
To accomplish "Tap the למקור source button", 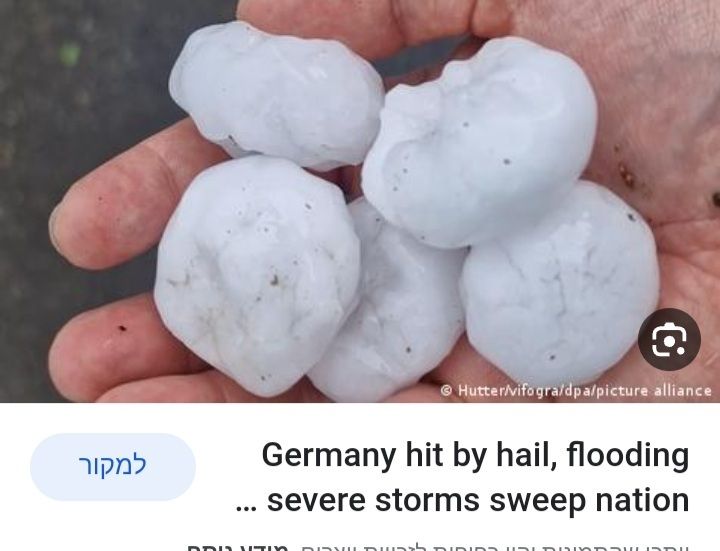I will [113, 467].
